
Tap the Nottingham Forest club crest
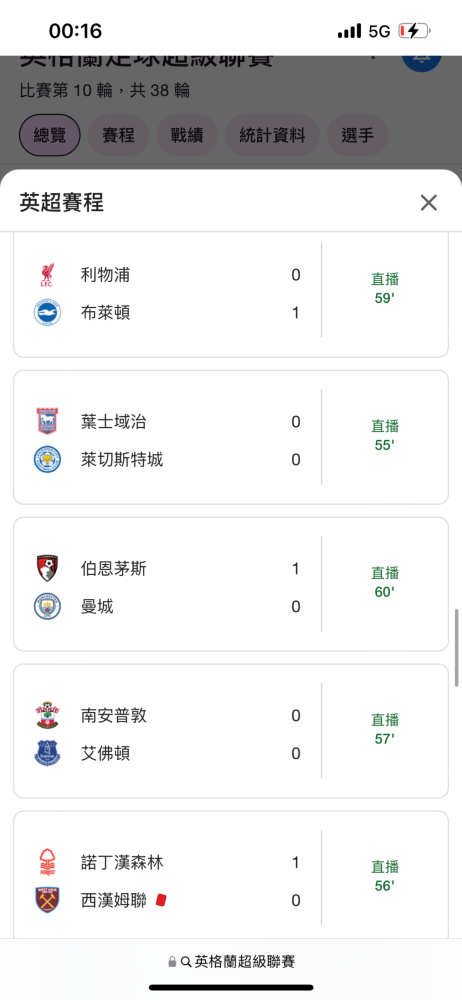[x=47, y=862]
